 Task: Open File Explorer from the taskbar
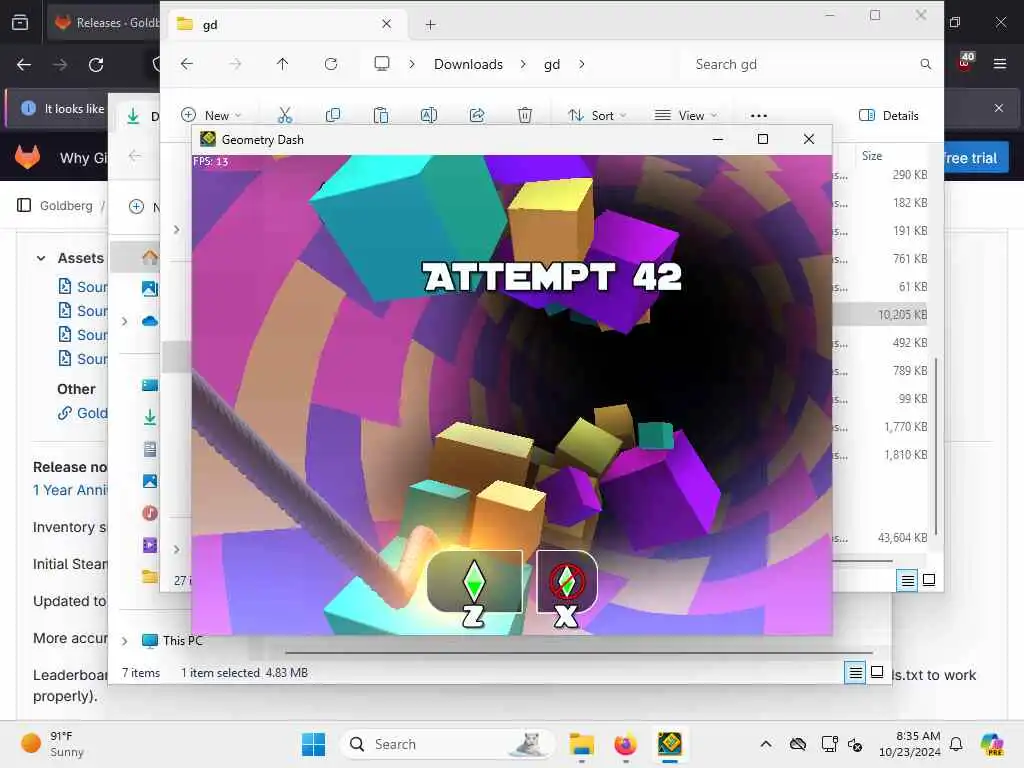pos(581,744)
